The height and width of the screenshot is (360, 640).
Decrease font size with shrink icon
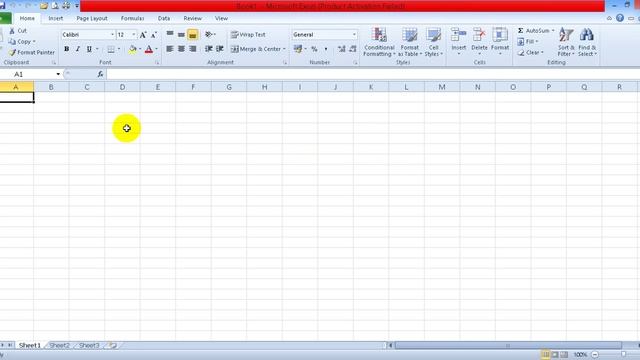(154, 35)
